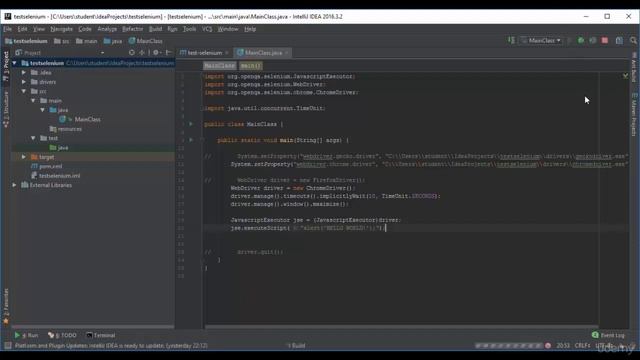Expand the .idea folder

coord(24,72)
